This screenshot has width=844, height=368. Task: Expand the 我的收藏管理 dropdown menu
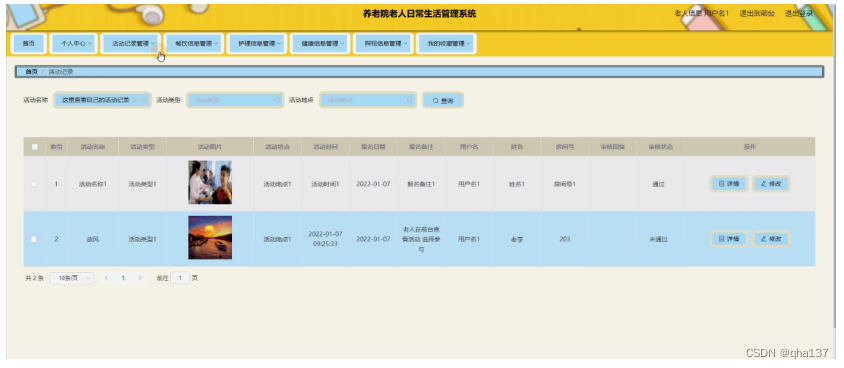446,44
